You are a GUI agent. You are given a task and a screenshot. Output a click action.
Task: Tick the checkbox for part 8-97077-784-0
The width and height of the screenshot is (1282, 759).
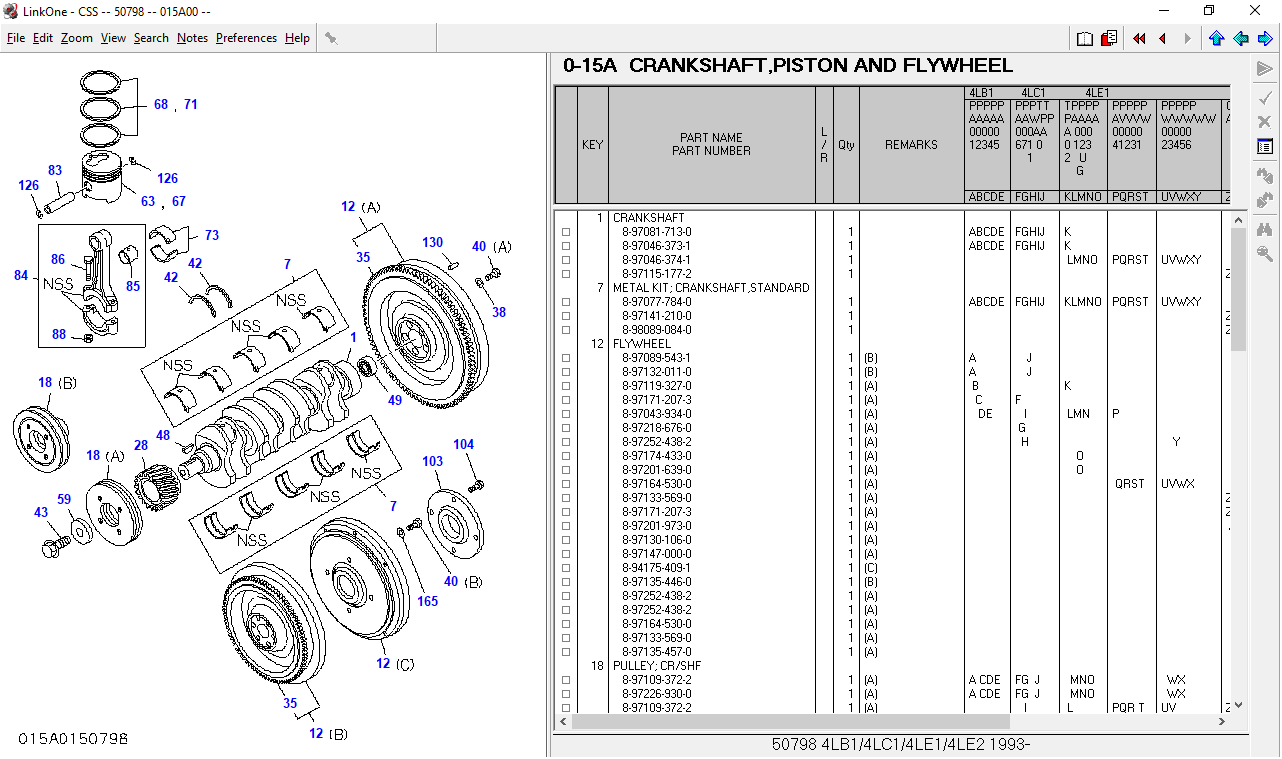[x=566, y=302]
